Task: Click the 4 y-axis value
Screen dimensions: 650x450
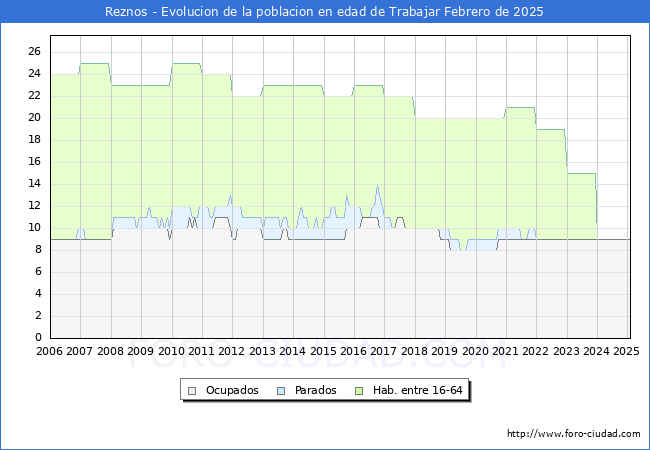Action: tap(38, 293)
